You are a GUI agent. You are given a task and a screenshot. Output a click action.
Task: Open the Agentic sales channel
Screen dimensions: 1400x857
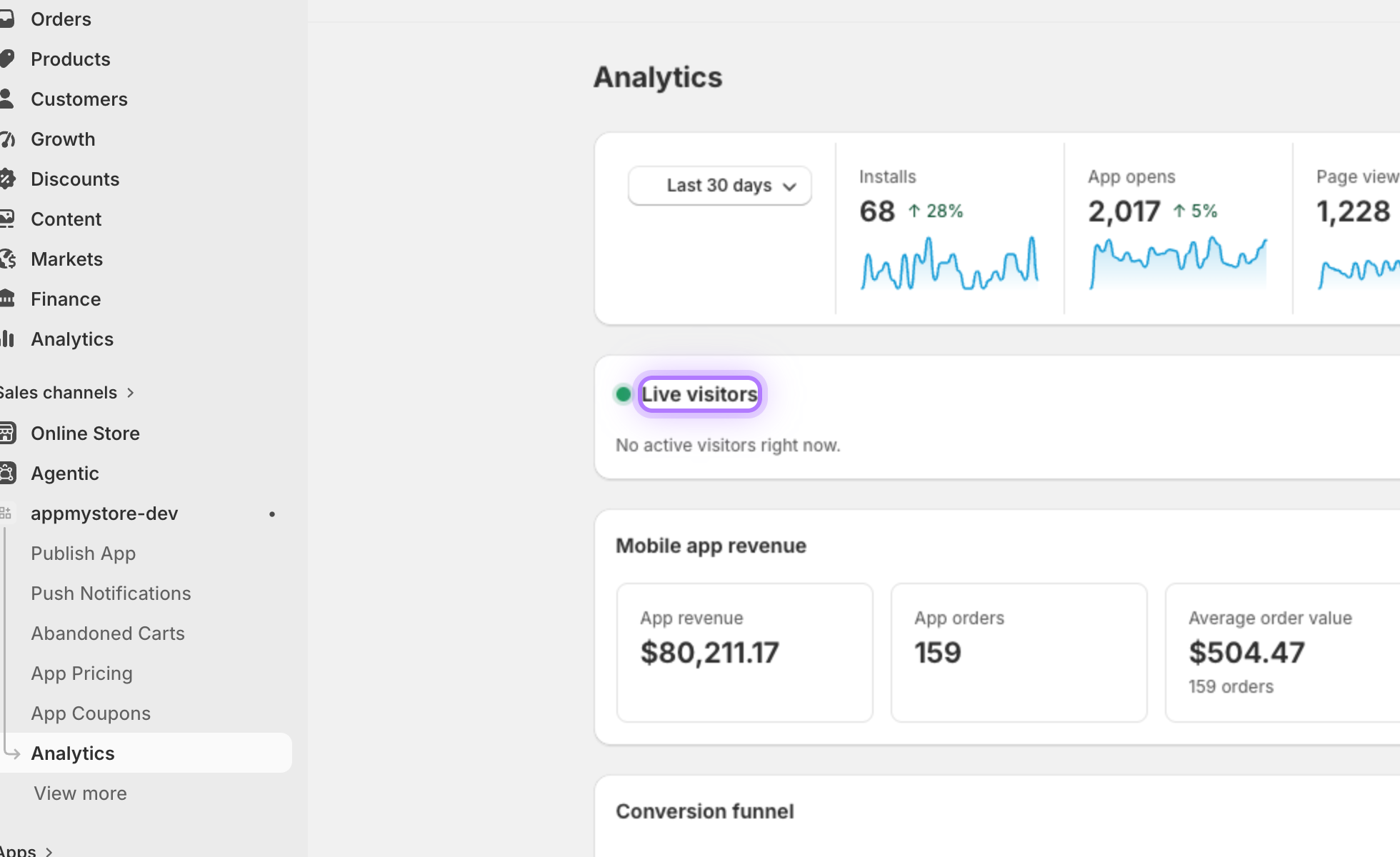click(65, 473)
